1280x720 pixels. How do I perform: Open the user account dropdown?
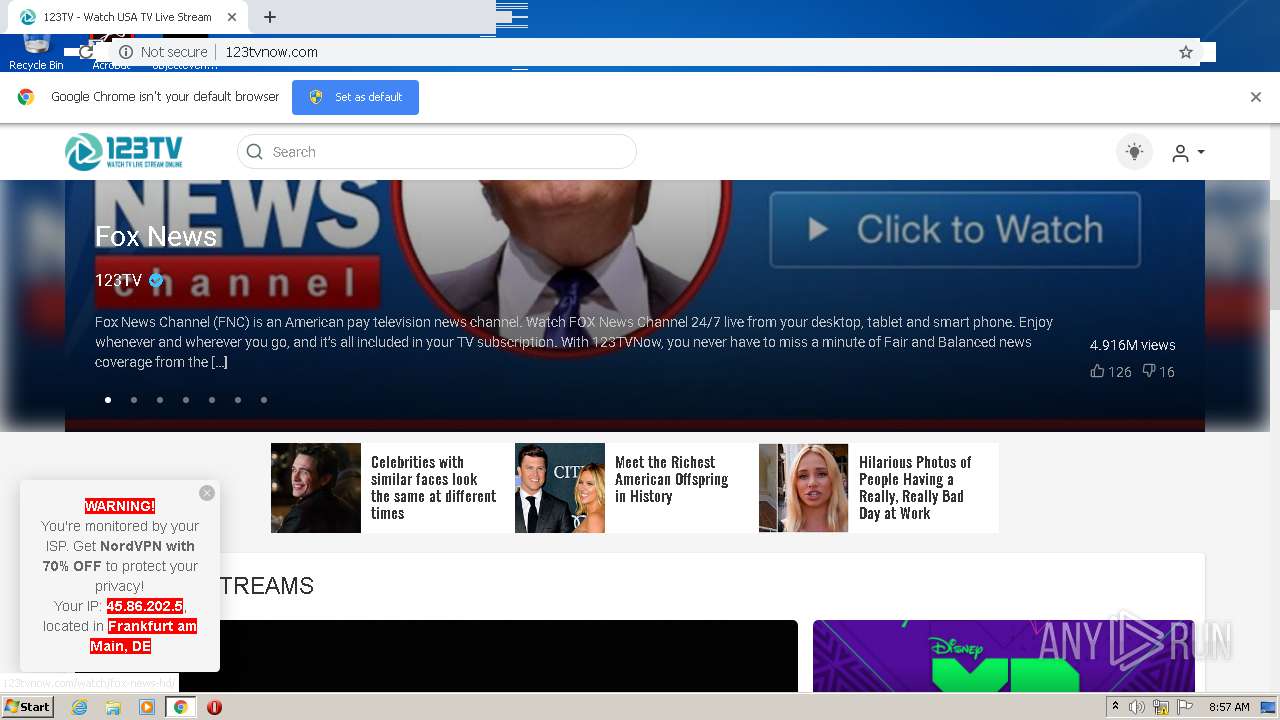[x=1188, y=153]
